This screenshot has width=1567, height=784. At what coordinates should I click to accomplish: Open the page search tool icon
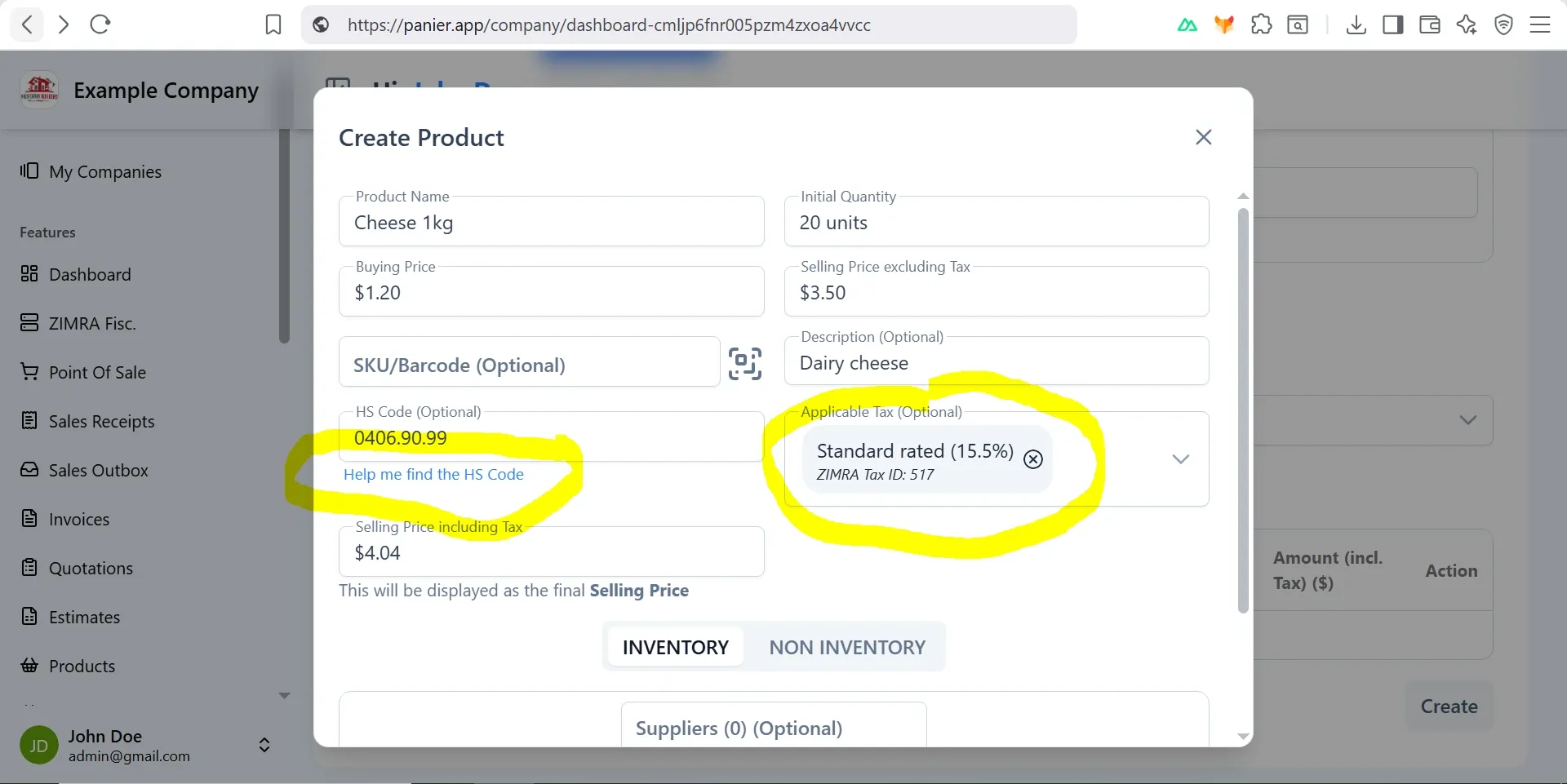(1298, 25)
